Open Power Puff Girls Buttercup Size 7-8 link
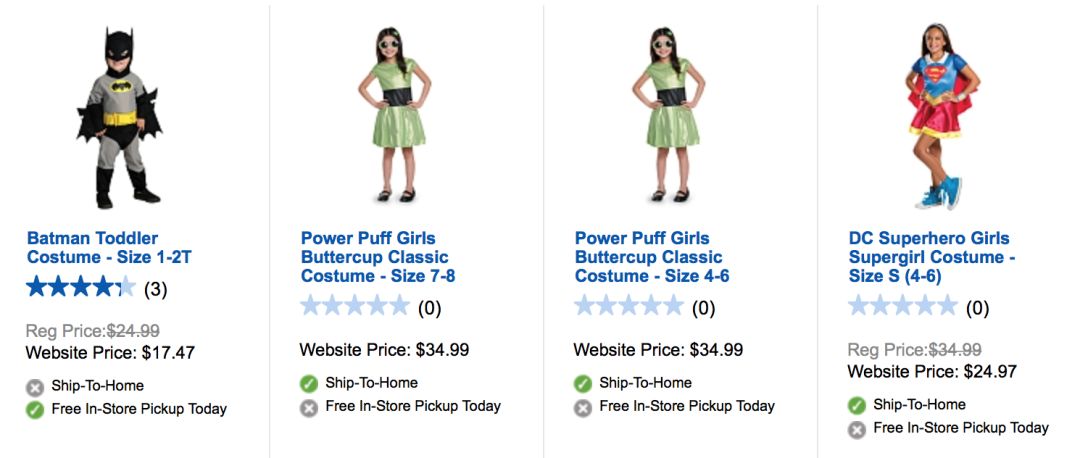 click(x=378, y=257)
